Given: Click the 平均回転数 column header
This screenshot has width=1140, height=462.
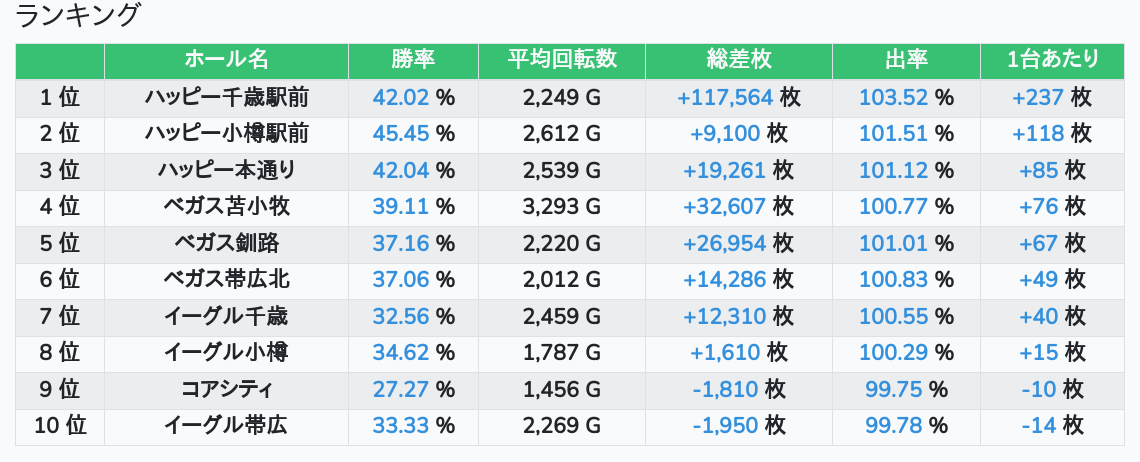Looking at the screenshot, I should pyautogui.click(x=562, y=60).
